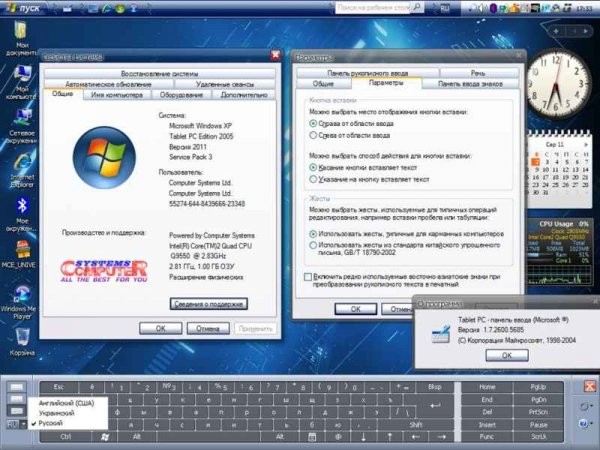Close the on-screen keyboard input panel
This screenshot has height=450, width=600.
pyautogui.click(x=590, y=386)
